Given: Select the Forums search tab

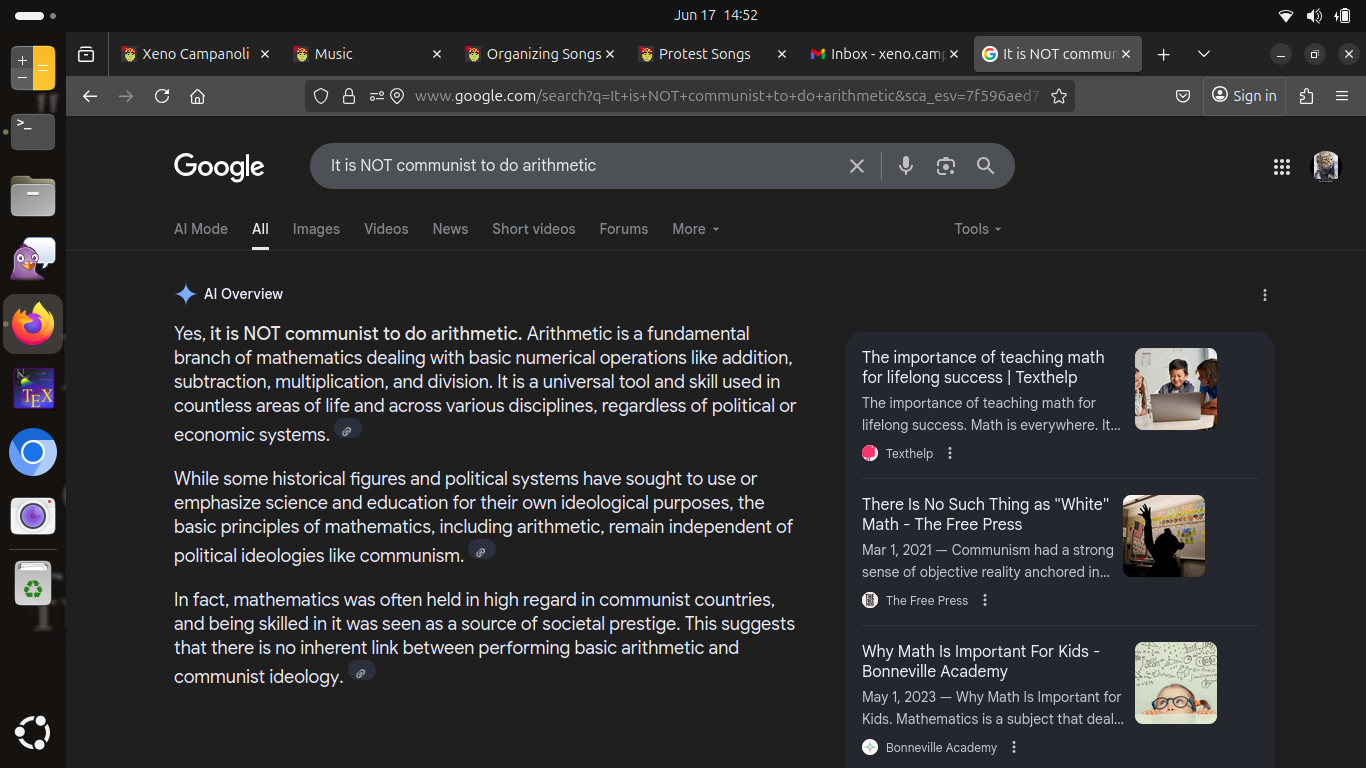Looking at the screenshot, I should click(x=624, y=229).
